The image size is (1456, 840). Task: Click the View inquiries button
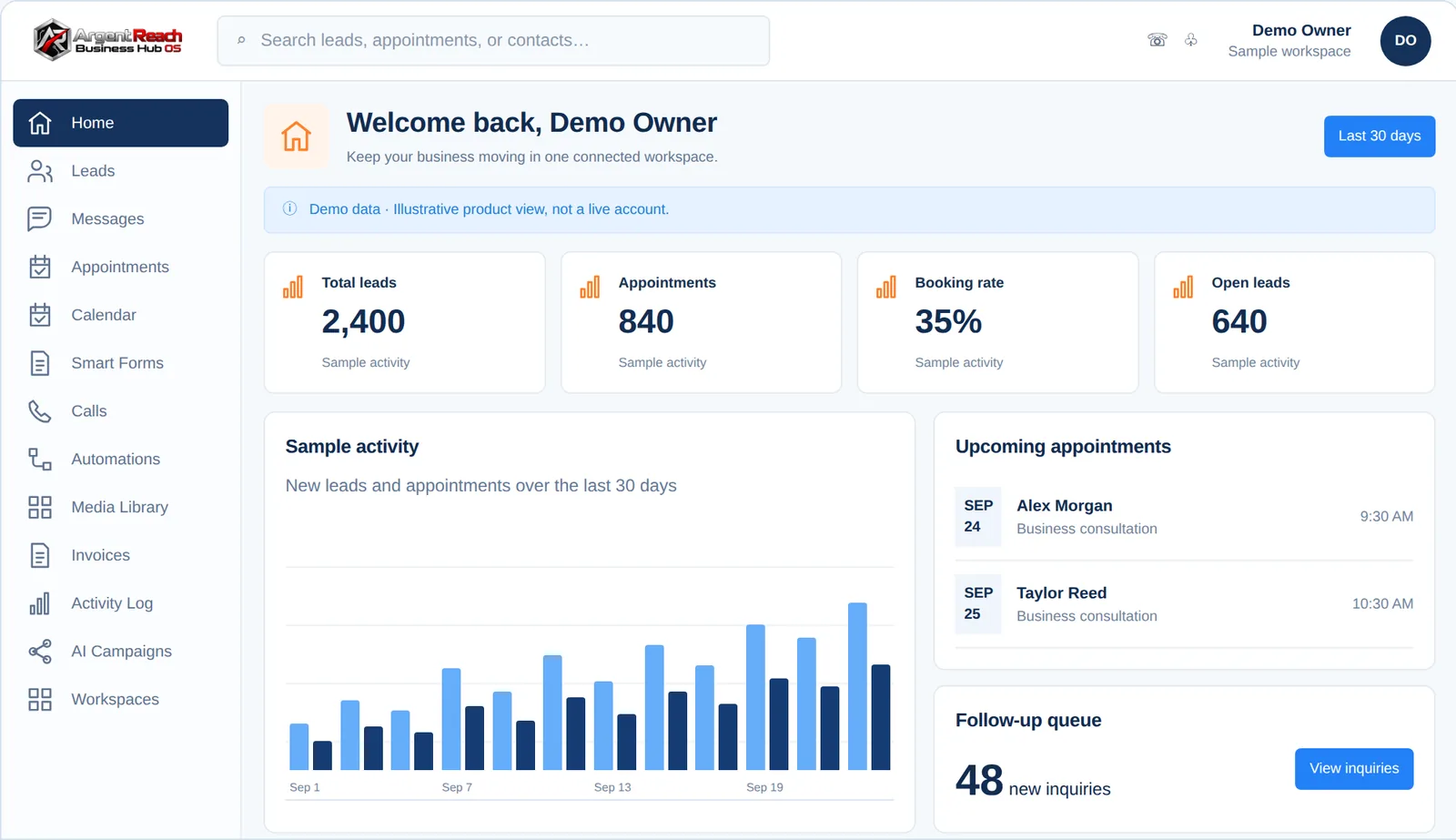click(1354, 769)
